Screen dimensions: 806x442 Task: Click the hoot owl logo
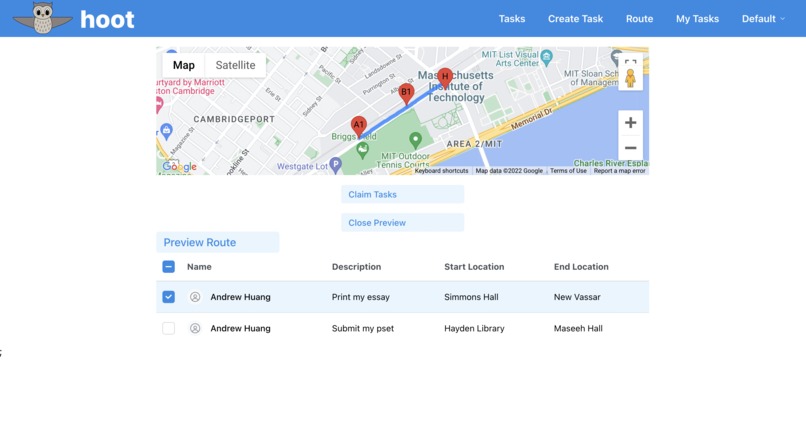pos(43,18)
